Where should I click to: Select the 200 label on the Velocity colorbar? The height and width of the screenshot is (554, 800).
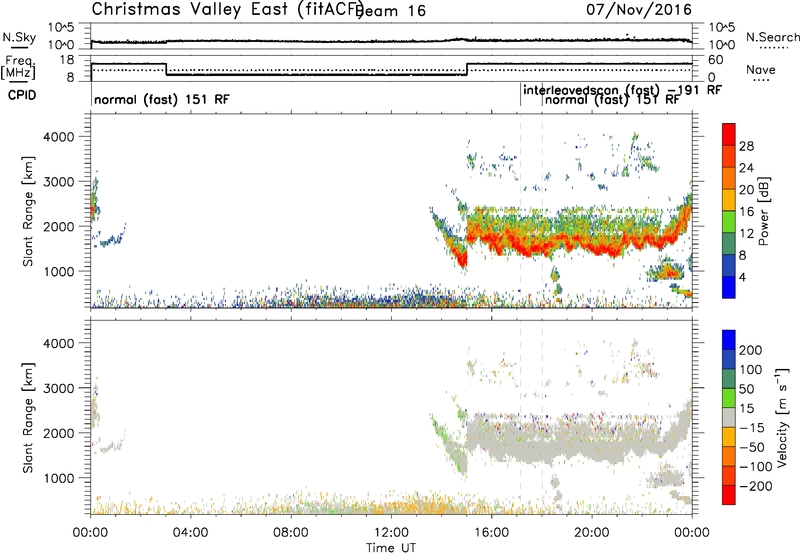751,350
